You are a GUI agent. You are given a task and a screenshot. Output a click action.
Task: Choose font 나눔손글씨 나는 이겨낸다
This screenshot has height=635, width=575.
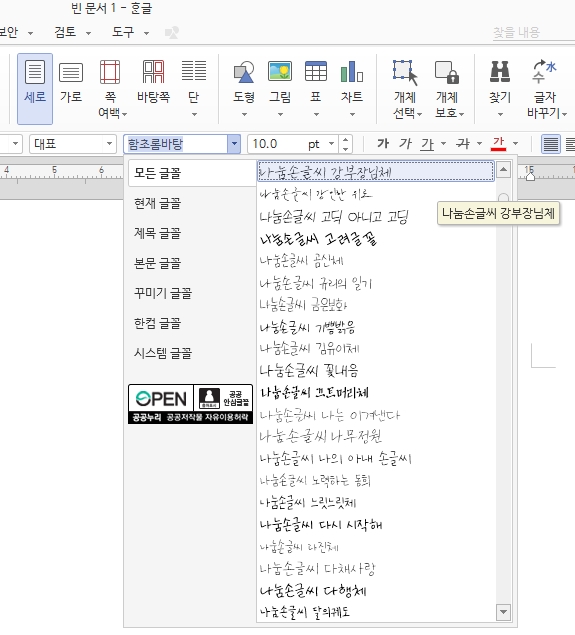click(x=376, y=415)
